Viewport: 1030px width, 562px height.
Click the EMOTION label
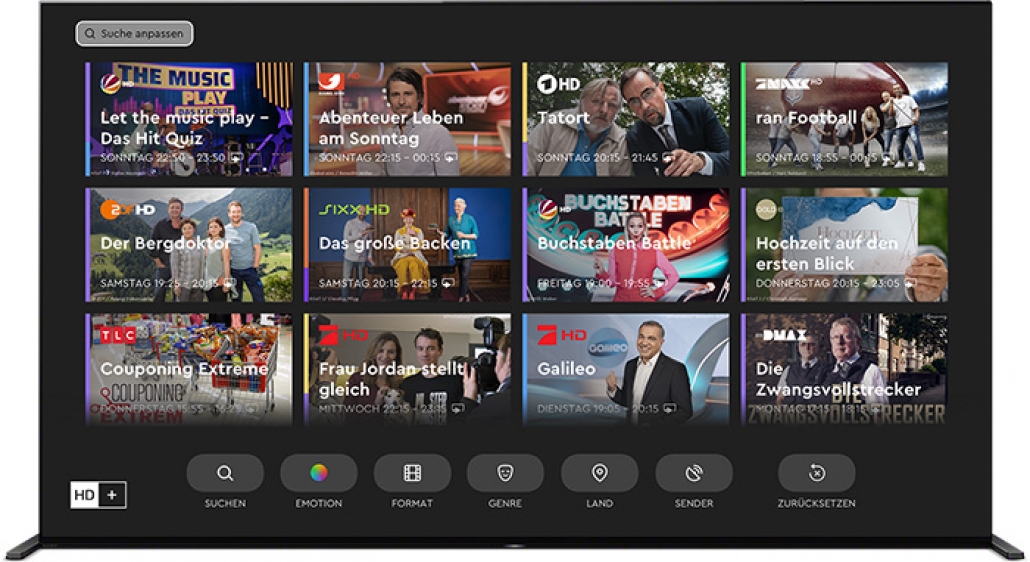click(x=319, y=504)
